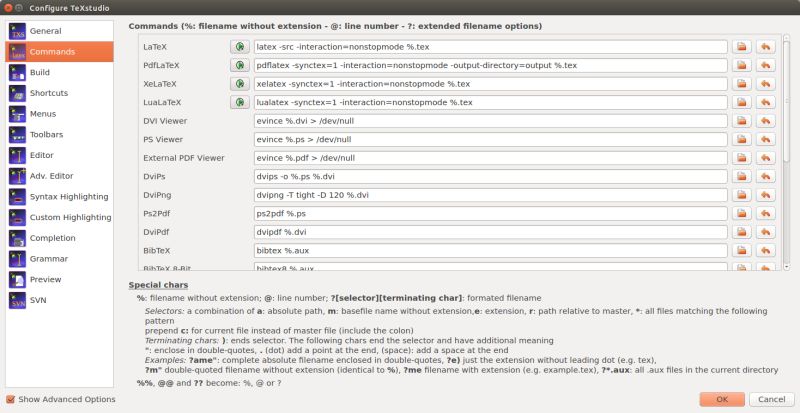
Task: Click the LuaLaTeX command input field
Action: [491, 102]
